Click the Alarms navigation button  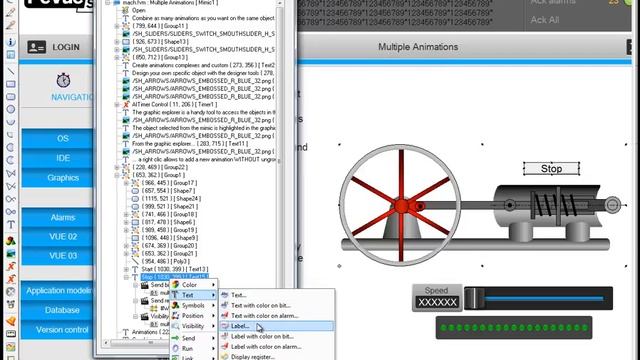(x=57, y=218)
